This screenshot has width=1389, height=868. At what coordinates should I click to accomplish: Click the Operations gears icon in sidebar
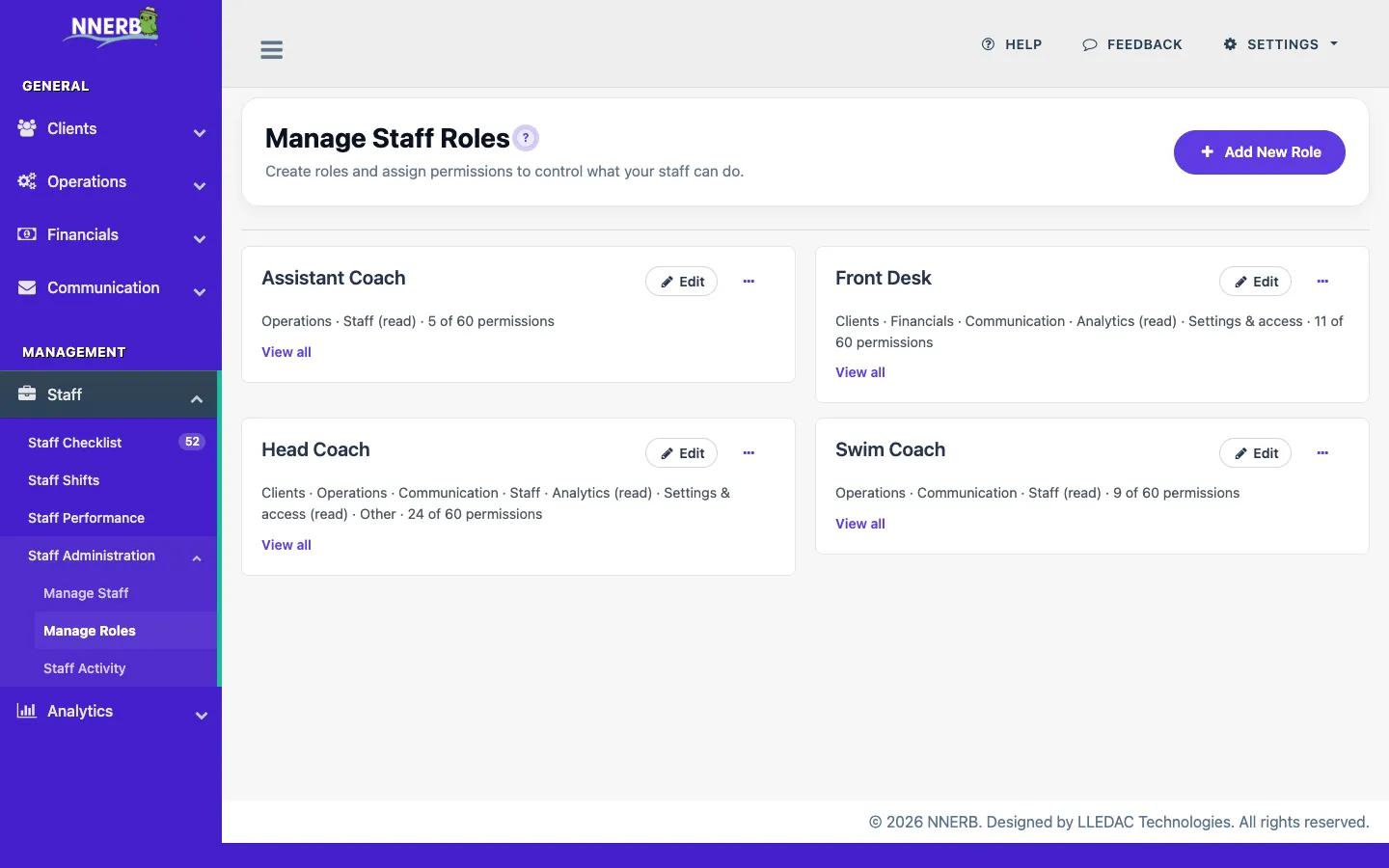tap(27, 181)
